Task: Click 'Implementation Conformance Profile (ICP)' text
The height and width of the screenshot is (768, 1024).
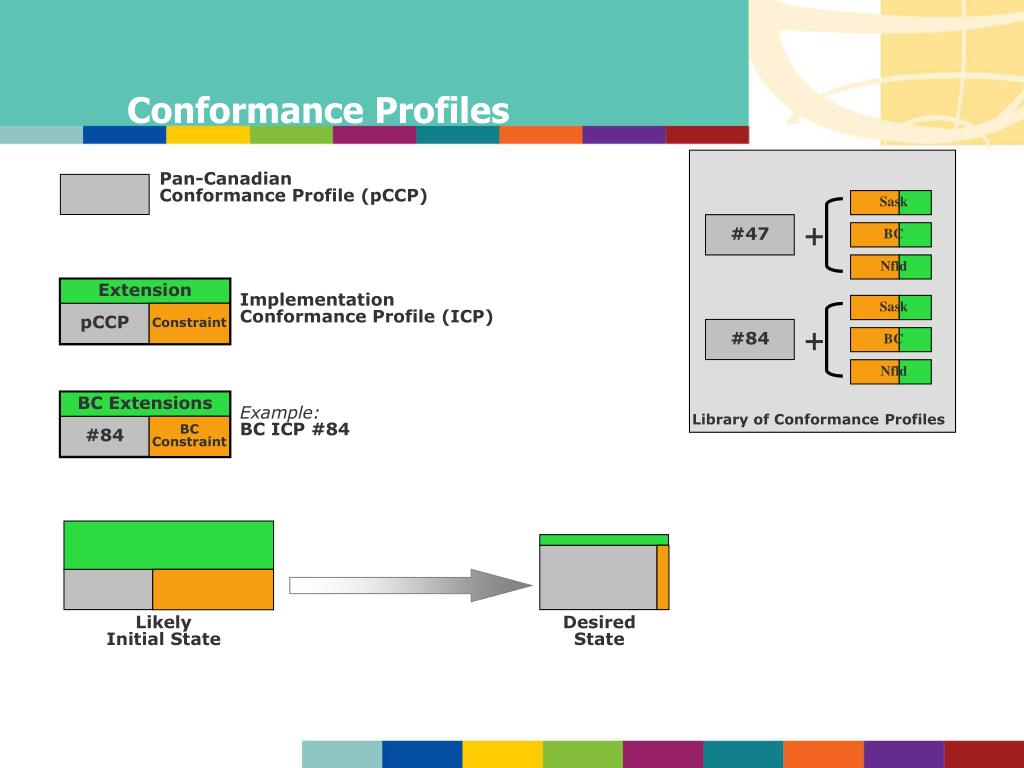Action: [366, 308]
